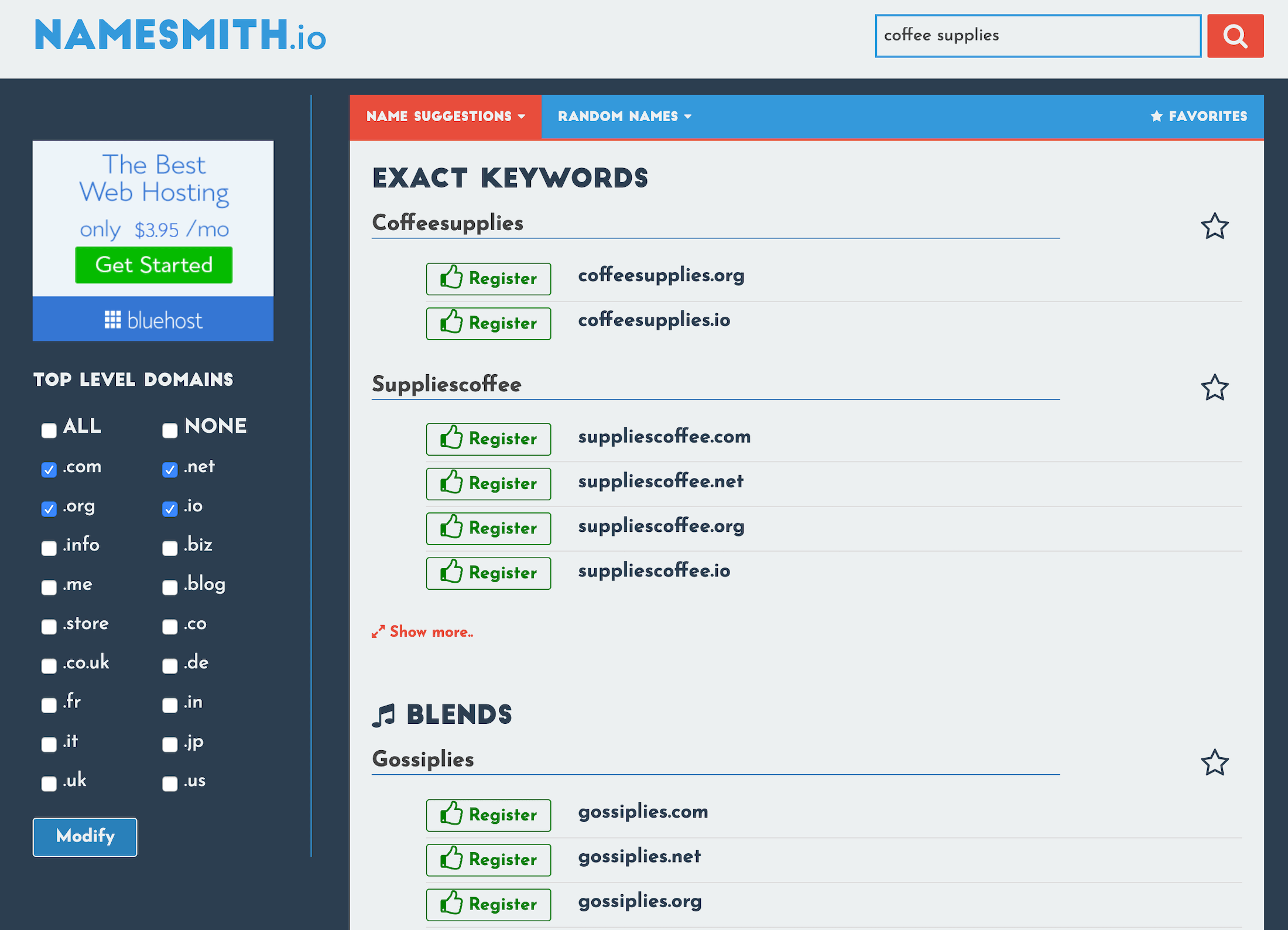Screen dimensions: 1288x930
Task: Uncheck the .com domain extension
Action: click(x=49, y=469)
